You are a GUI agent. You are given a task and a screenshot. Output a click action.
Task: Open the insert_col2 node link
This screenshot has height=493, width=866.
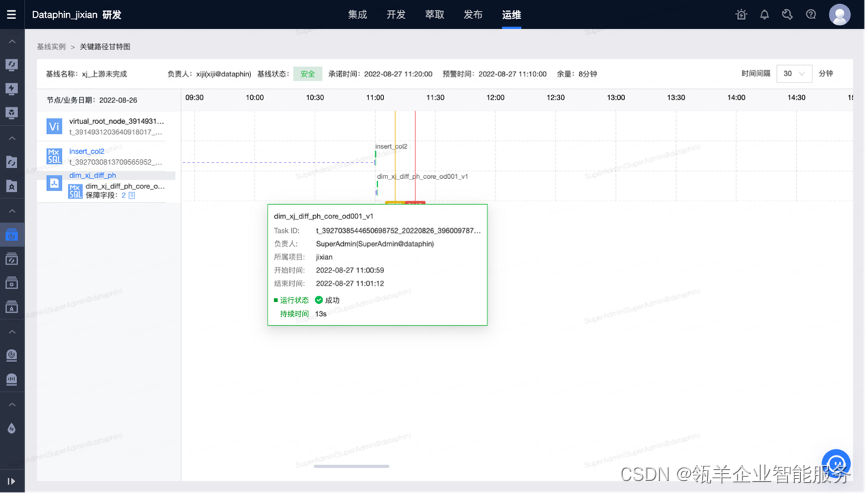pyautogui.click(x=87, y=151)
